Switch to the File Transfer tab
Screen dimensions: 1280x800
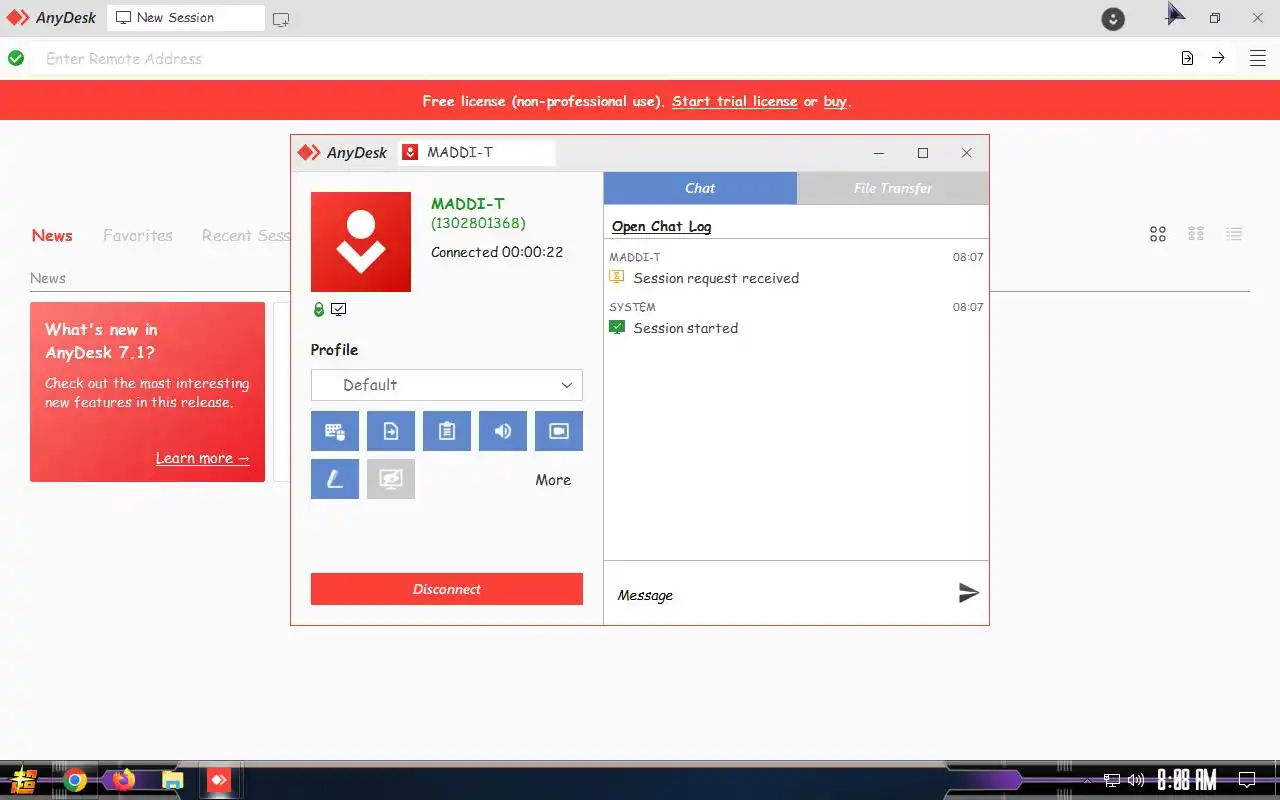[893, 188]
